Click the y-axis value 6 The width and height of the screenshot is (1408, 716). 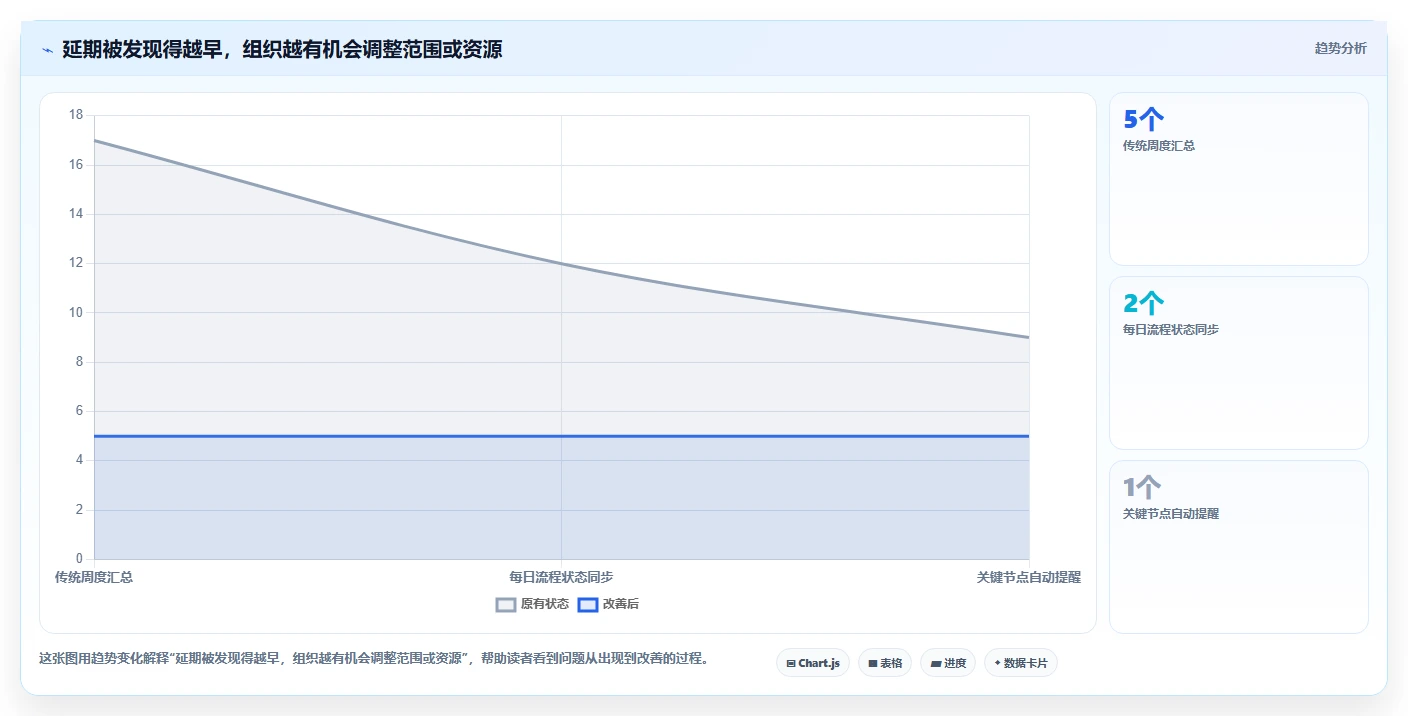point(80,411)
